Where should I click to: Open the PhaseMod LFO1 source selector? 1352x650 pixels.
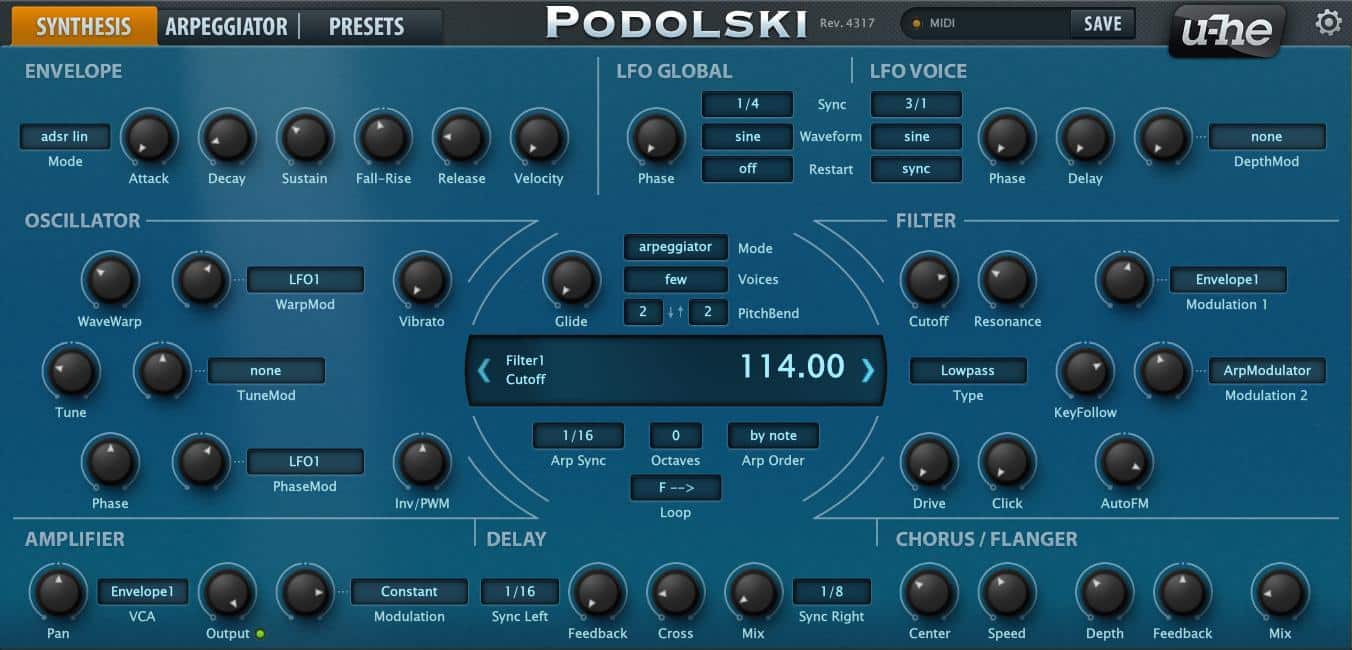(305, 462)
